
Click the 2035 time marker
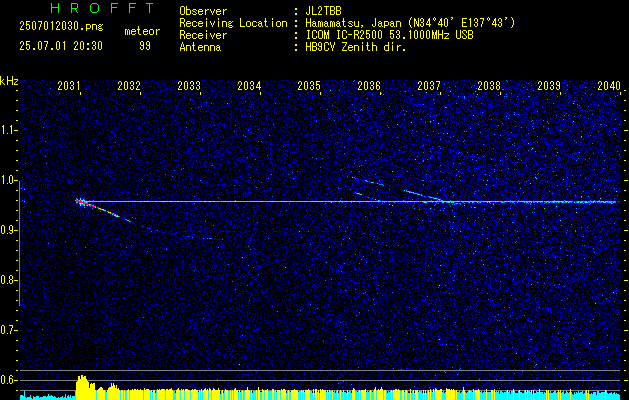point(309,85)
